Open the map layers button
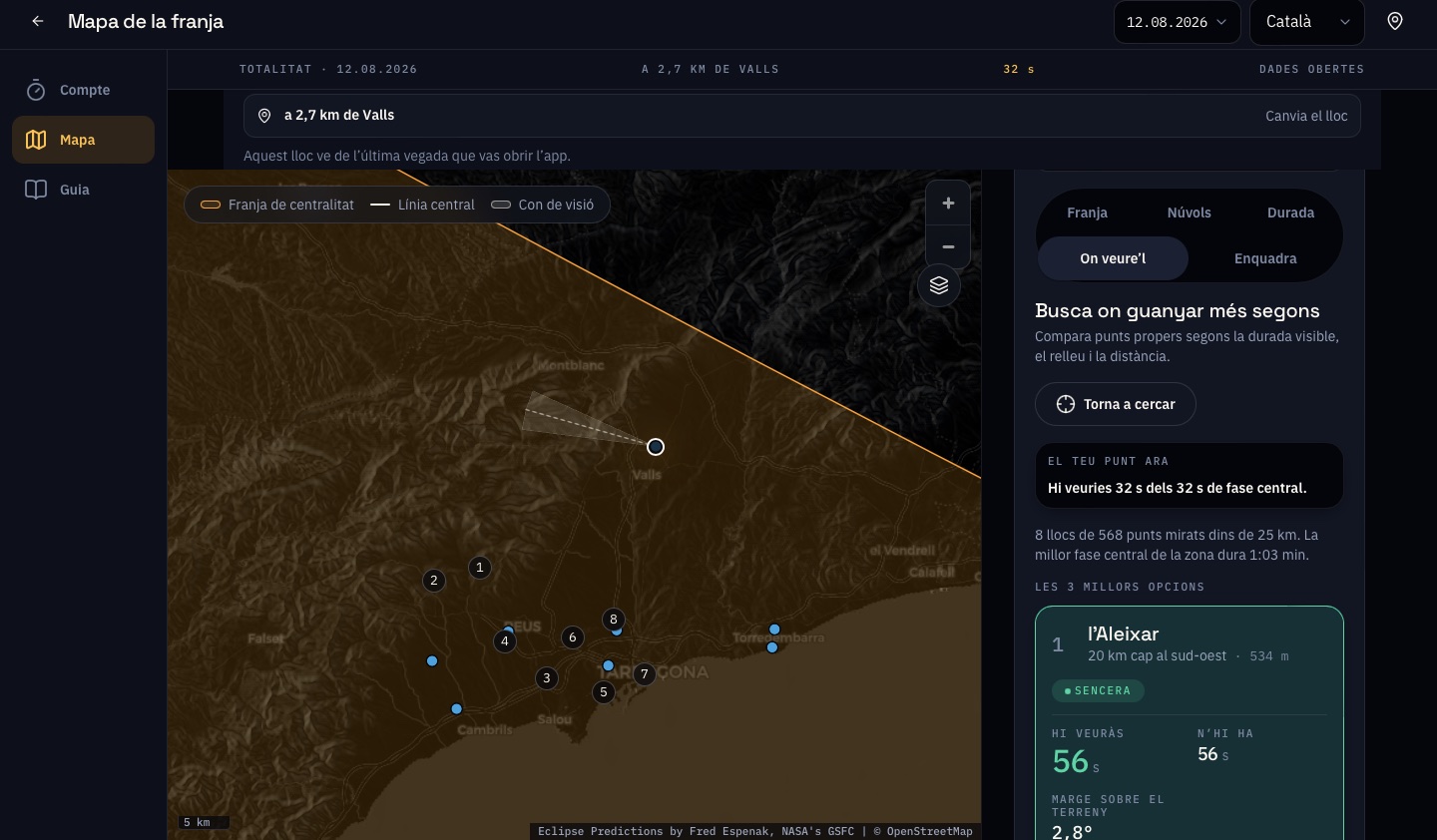 pos(939,285)
